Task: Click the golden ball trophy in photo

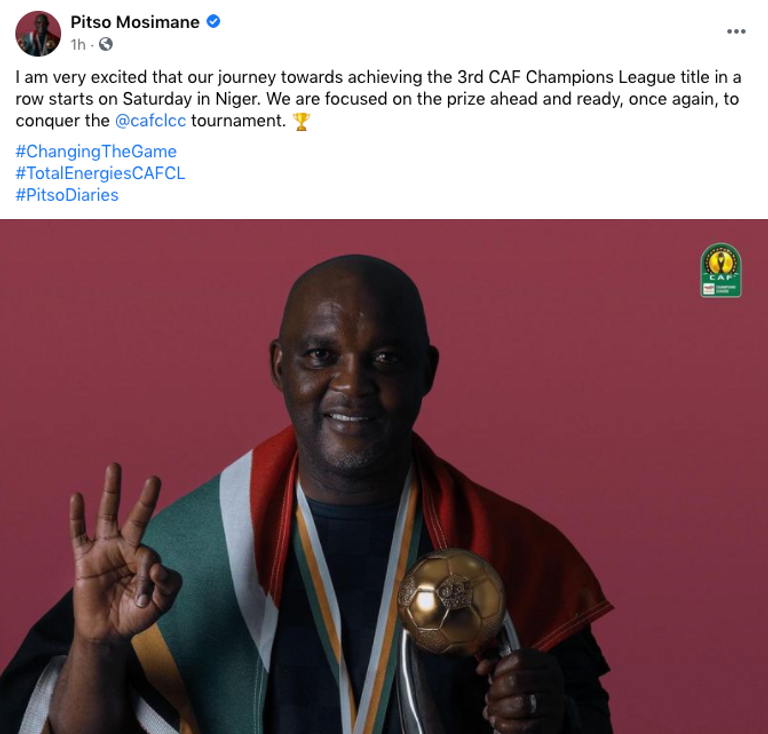Action: coord(452,602)
